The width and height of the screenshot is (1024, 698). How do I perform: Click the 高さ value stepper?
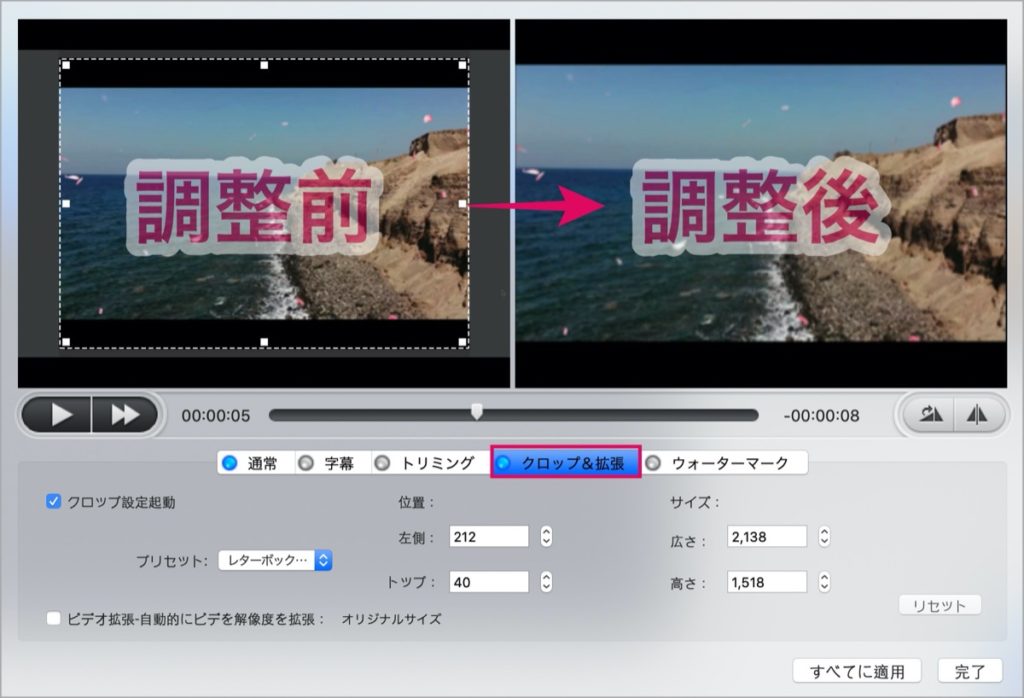[824, 582]
